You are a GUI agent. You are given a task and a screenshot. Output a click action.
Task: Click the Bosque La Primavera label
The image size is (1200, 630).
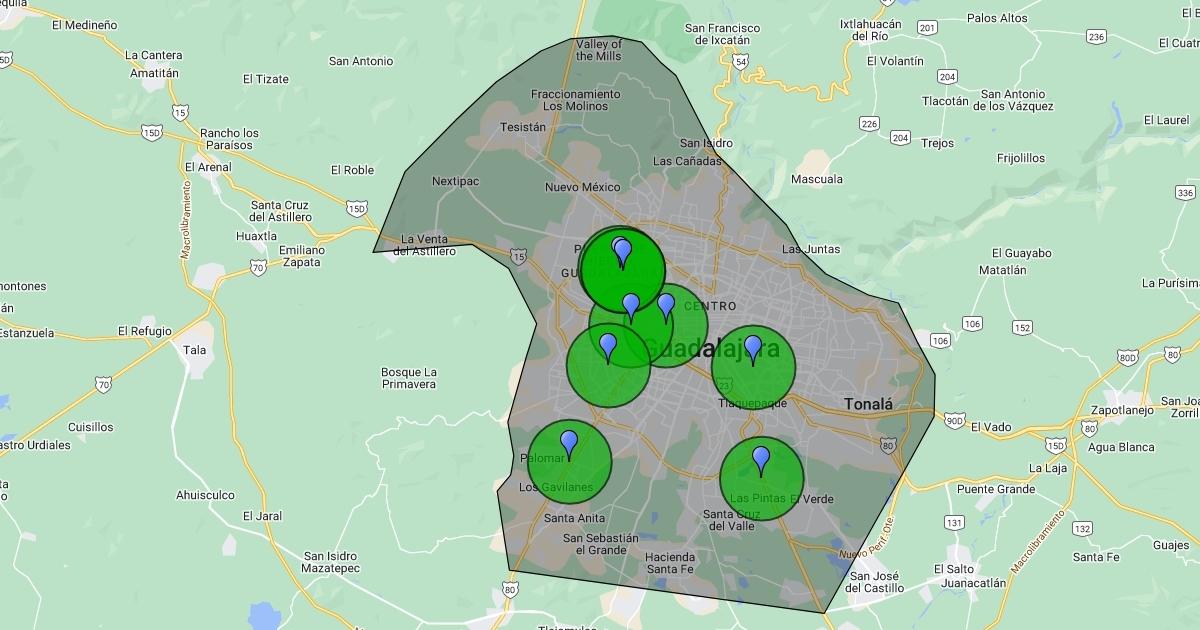[x=408, y=378]
